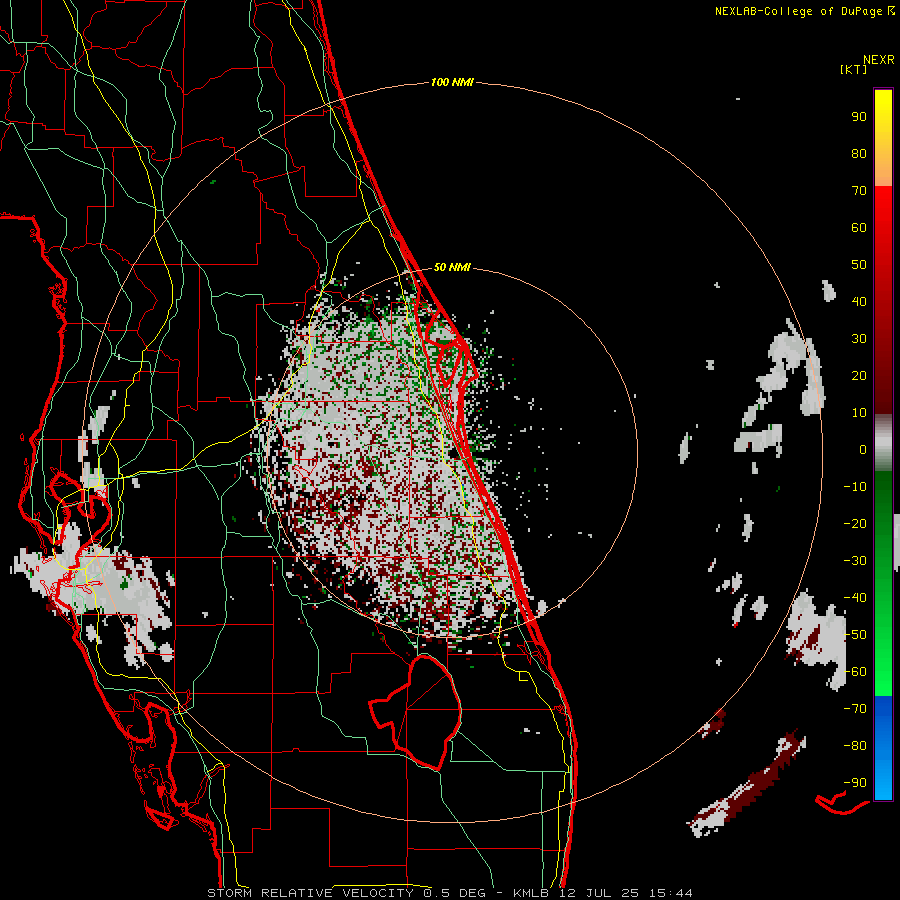
Task: Click the -90 value on the velocity scale
Action: pos(855,783)
